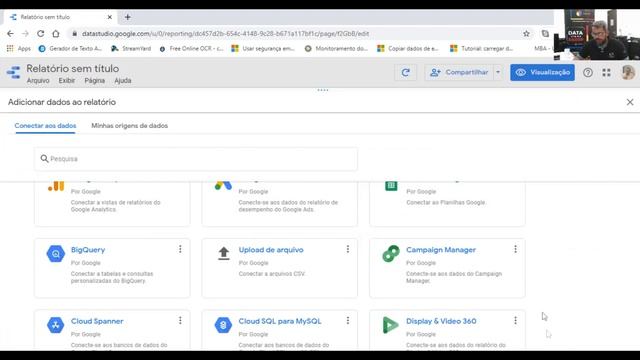Reload the page in the browser
Viewport: 640px width, 360px height.
(x=40, y=33)
